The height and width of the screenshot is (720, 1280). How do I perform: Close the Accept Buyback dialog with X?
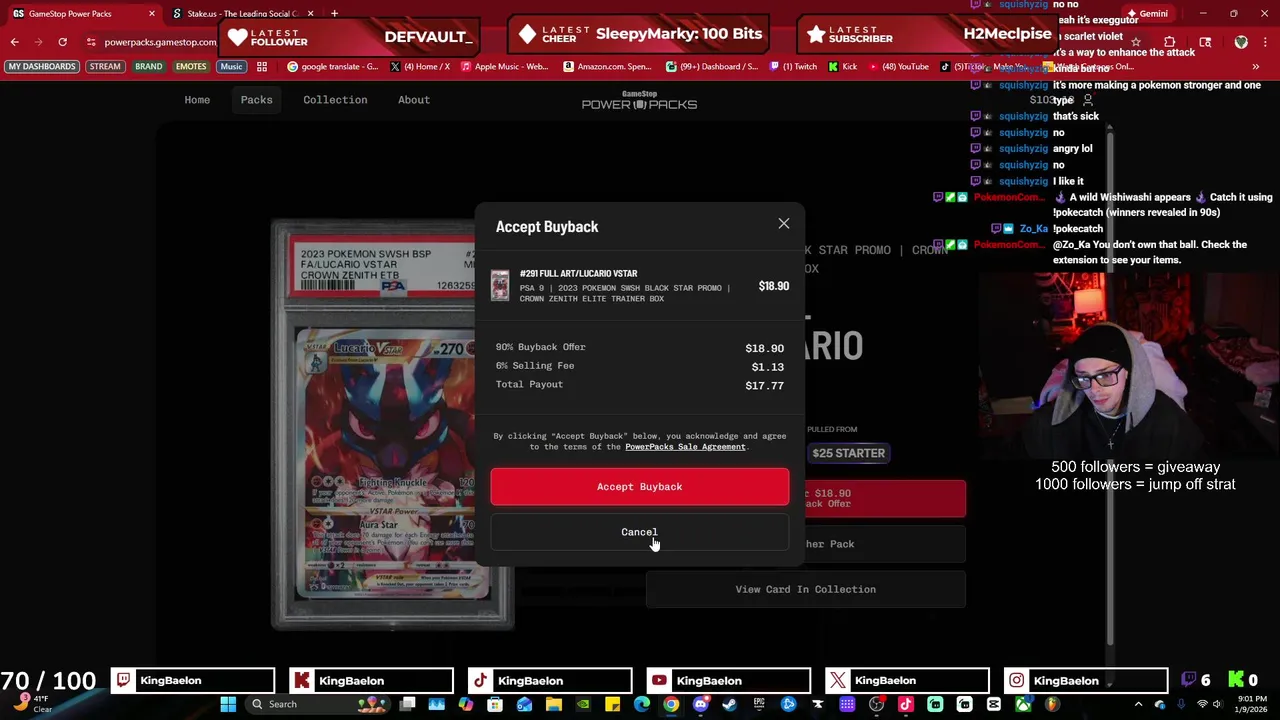tap(784, 224)
